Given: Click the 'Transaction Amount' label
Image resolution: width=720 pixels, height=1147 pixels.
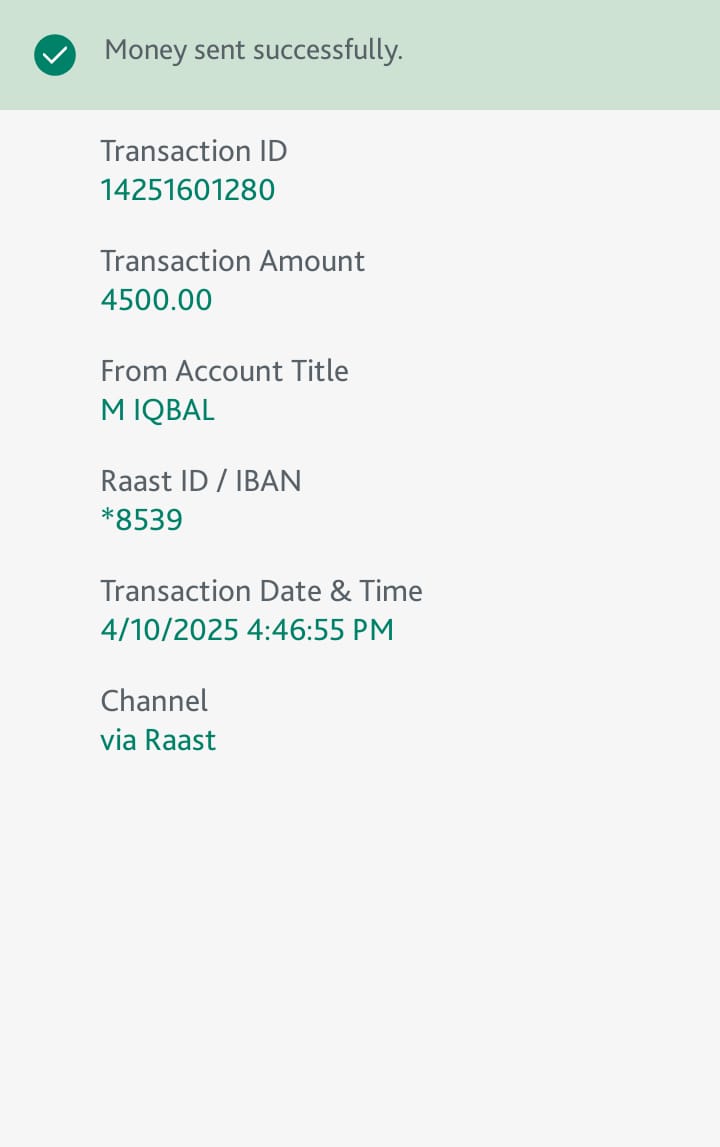Looking at the screenshot, I should click(232, 261).
